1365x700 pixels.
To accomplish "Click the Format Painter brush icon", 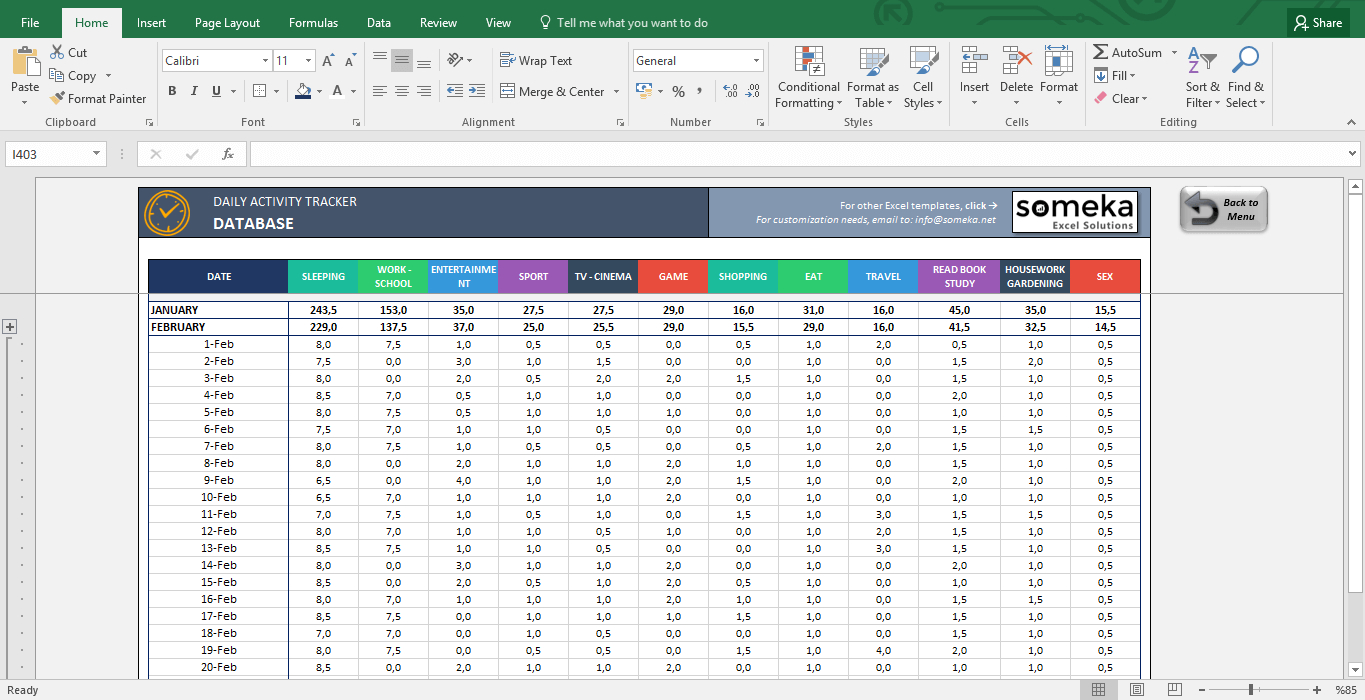I will coord(56,99).
